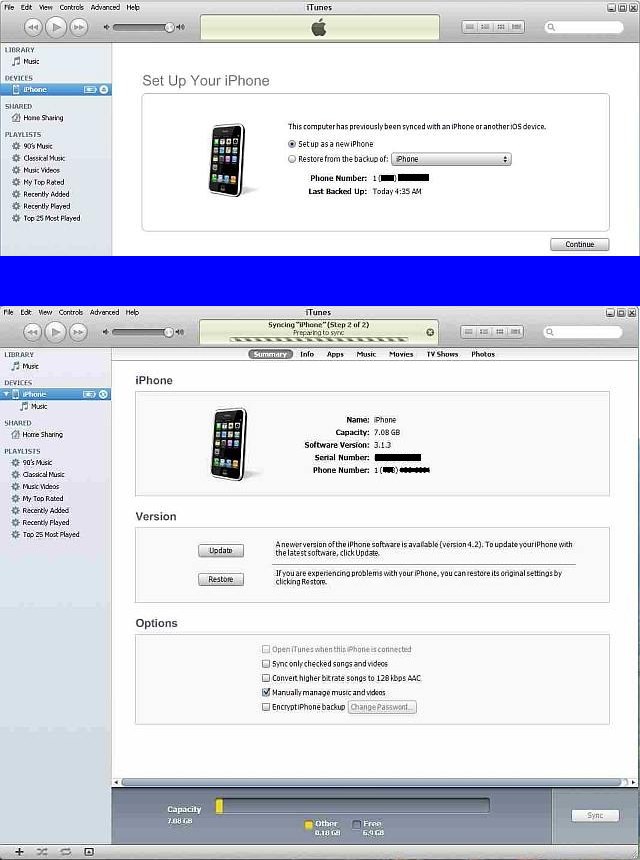Screen dimensions: 640x860
Task: Select list view icon in upper window toolbar
Action: point(469,27)
